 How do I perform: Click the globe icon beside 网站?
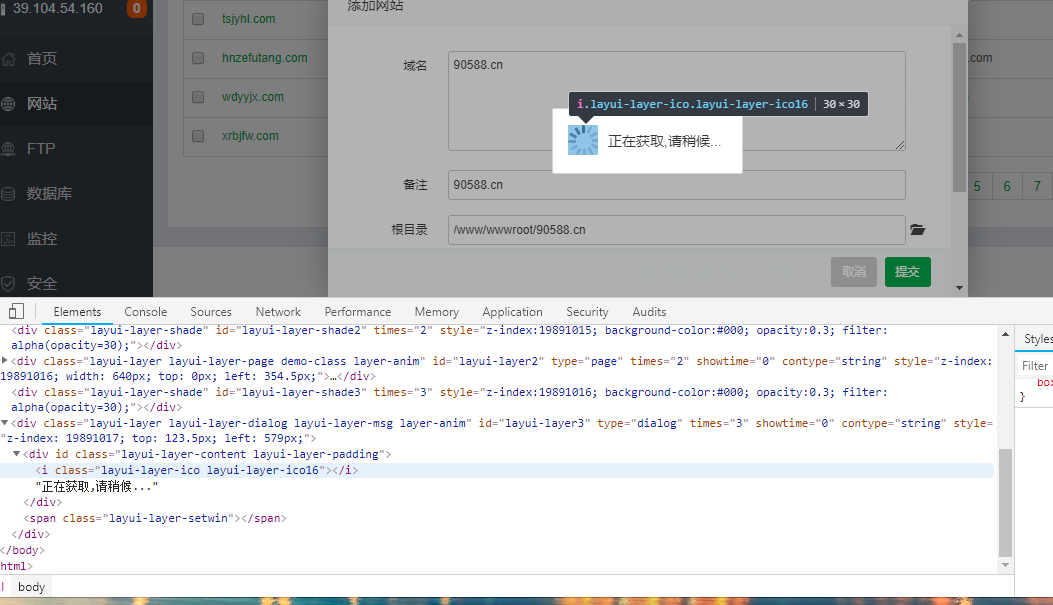click(x=8, y=104)
